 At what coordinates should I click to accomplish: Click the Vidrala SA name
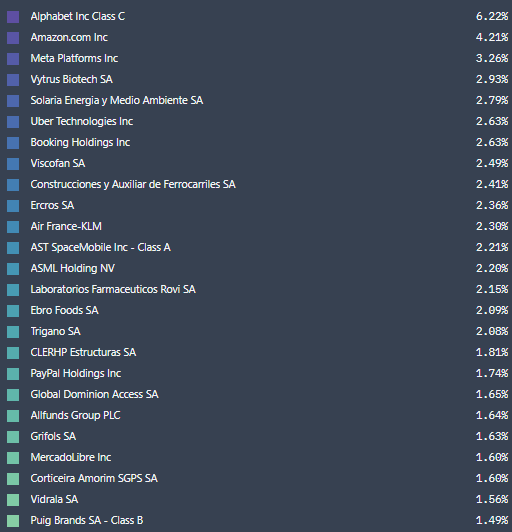(x=54, y=499)
